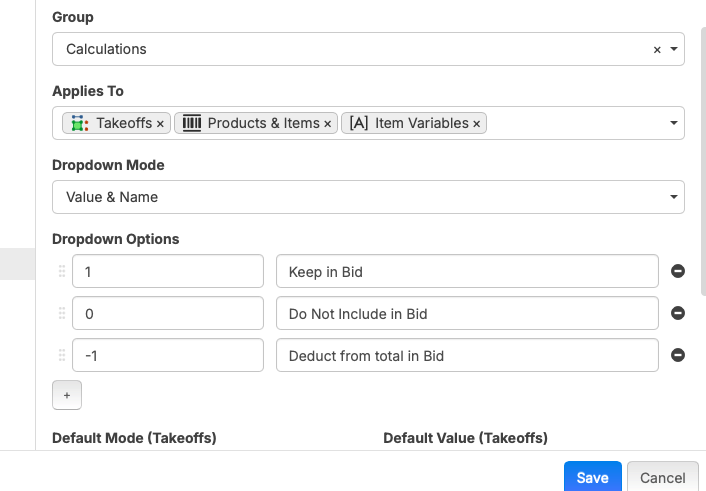Cancel the changes
The width and height of the screenshot is (706, 491).
click(662, 477)
